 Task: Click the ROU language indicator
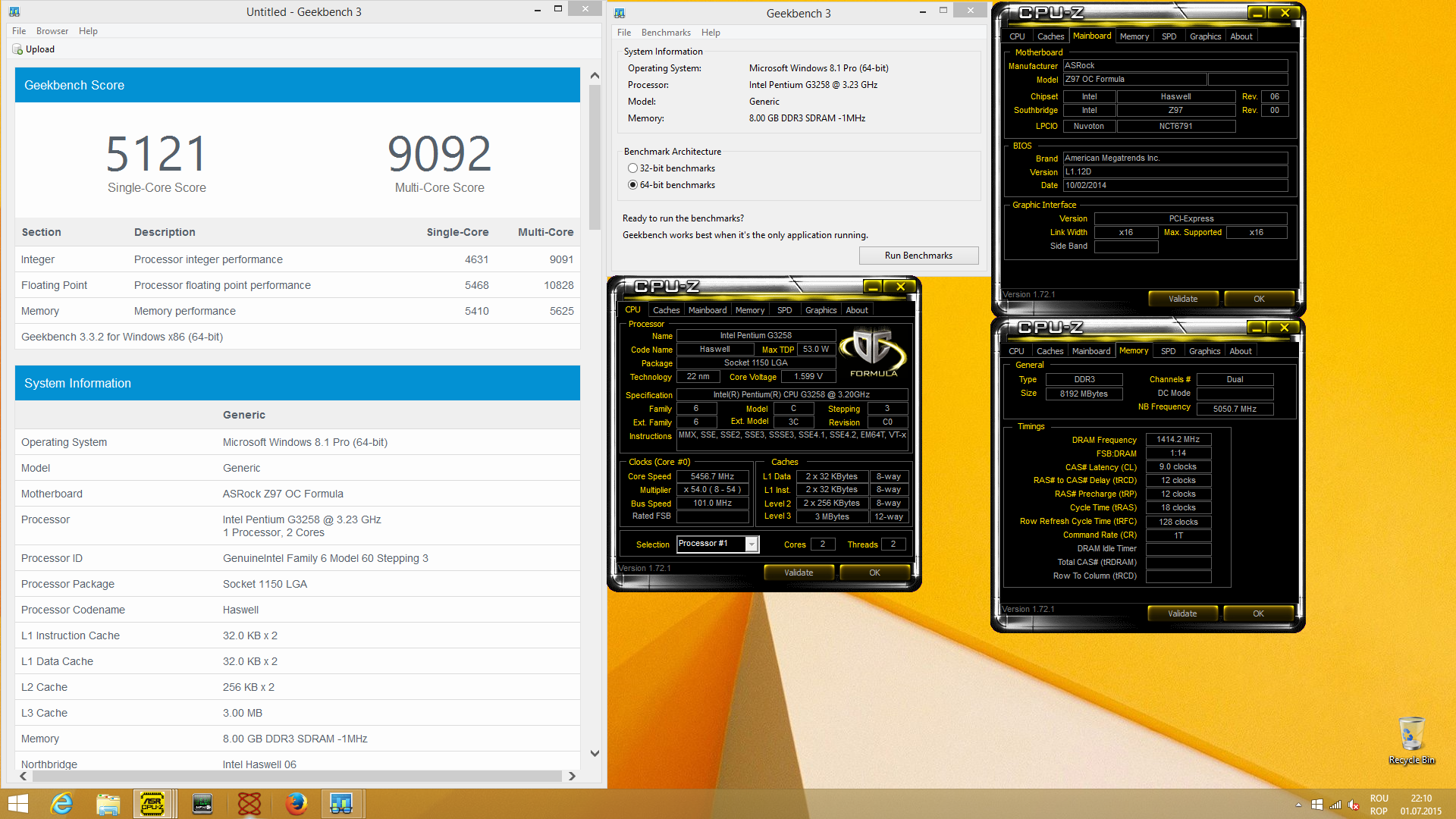tap(1379, 799)
